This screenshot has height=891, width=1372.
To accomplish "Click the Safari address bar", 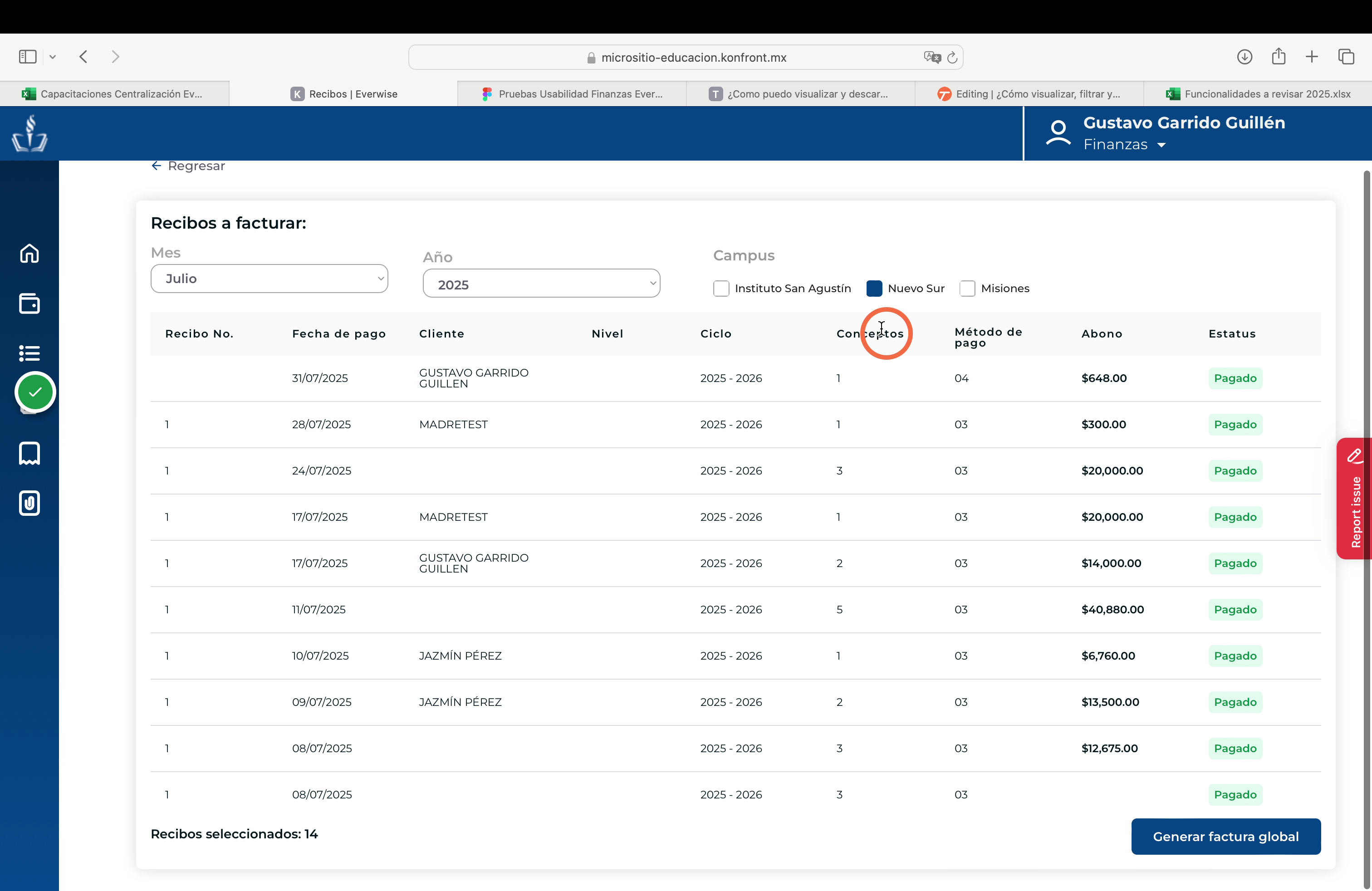I will (x=686, y=57).
